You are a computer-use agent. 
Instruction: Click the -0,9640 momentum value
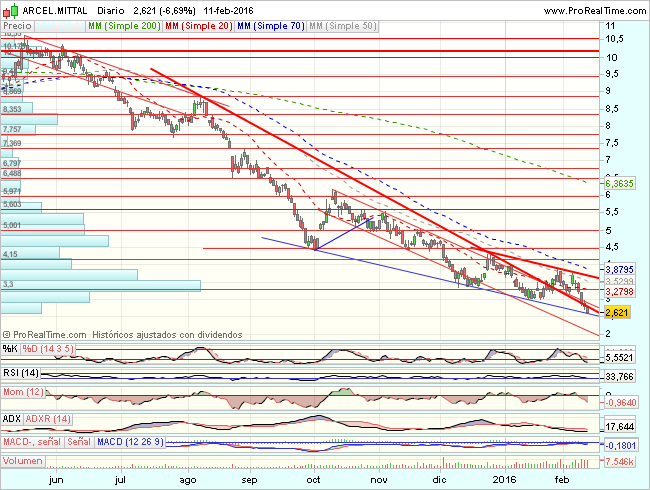[x=621, y=402]
